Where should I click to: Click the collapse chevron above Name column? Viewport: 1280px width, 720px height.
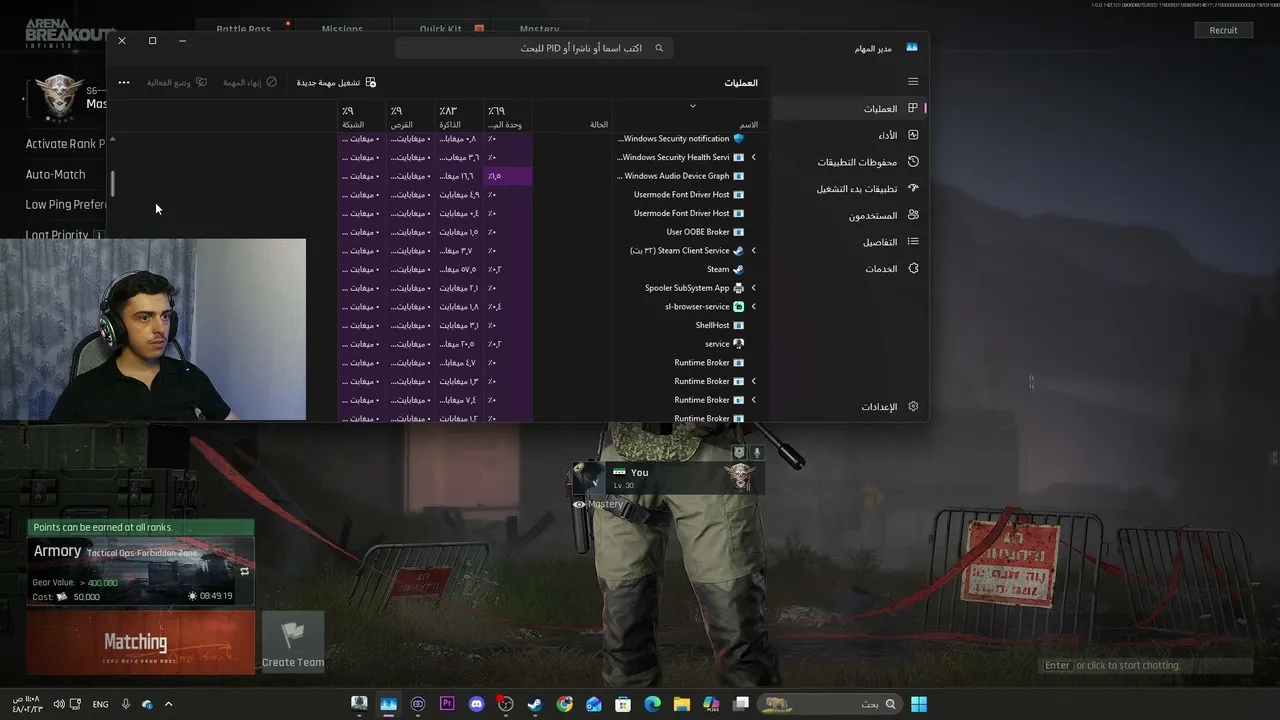[x=692, y=106]
